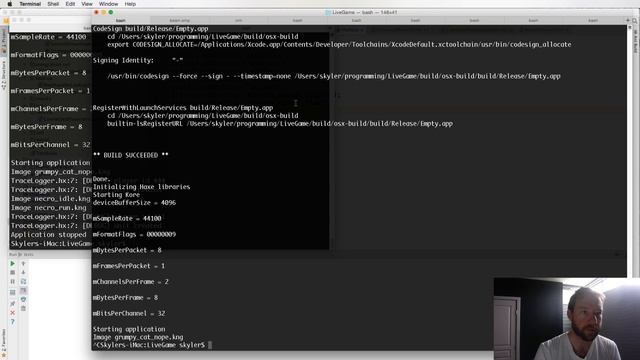Click 'mBitsPerChannel = 32' in Terminal window
The height and width of the screenshot is (360, 640).
129,313
